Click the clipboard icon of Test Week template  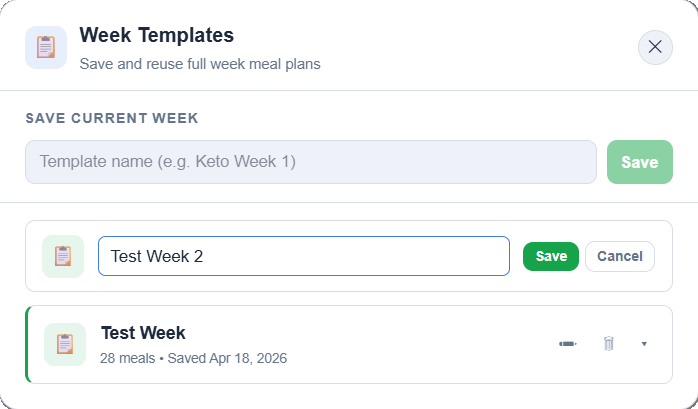65,344
